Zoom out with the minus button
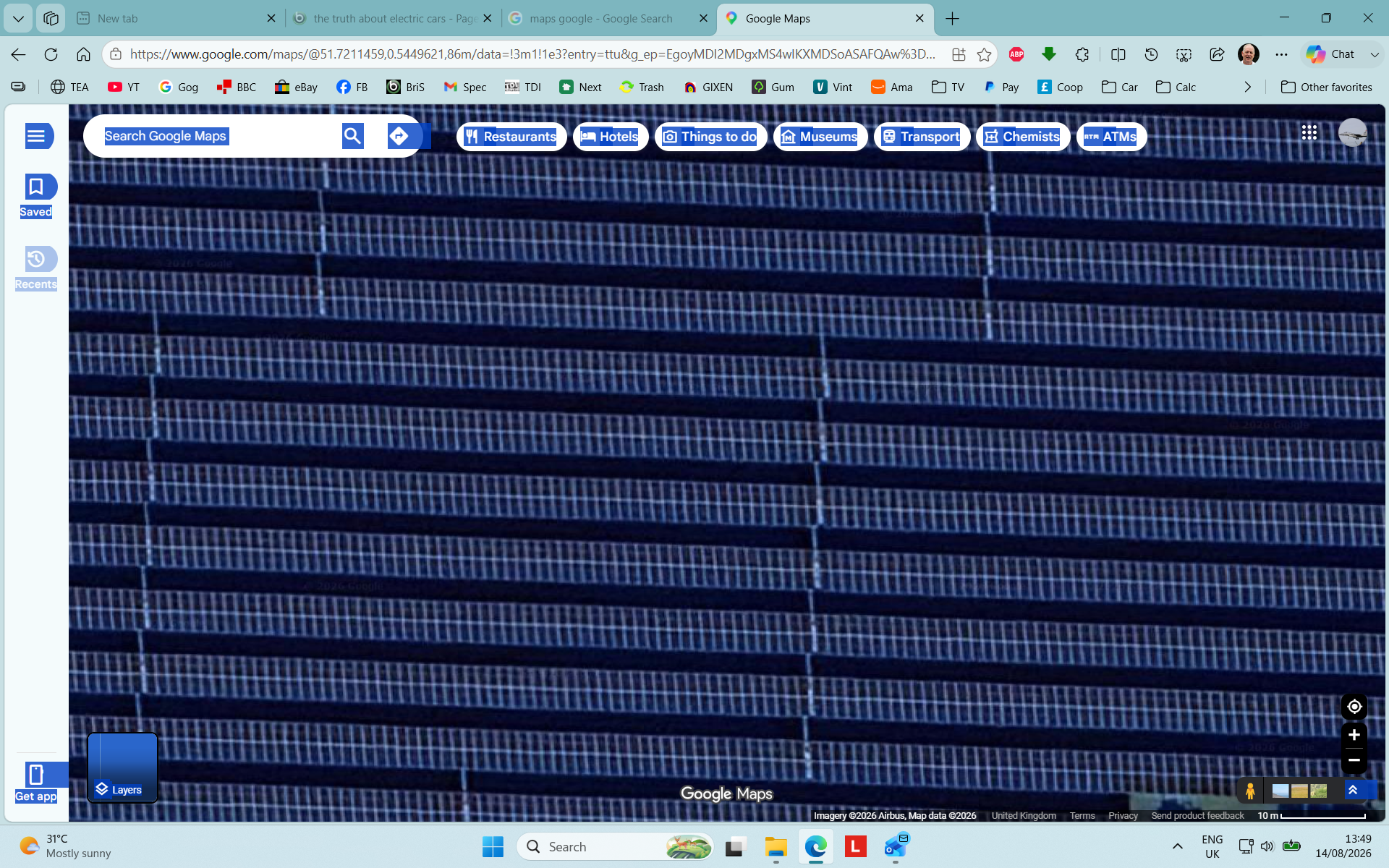The height and width of the screenshot is (868, 1389). pos(1354,760)
